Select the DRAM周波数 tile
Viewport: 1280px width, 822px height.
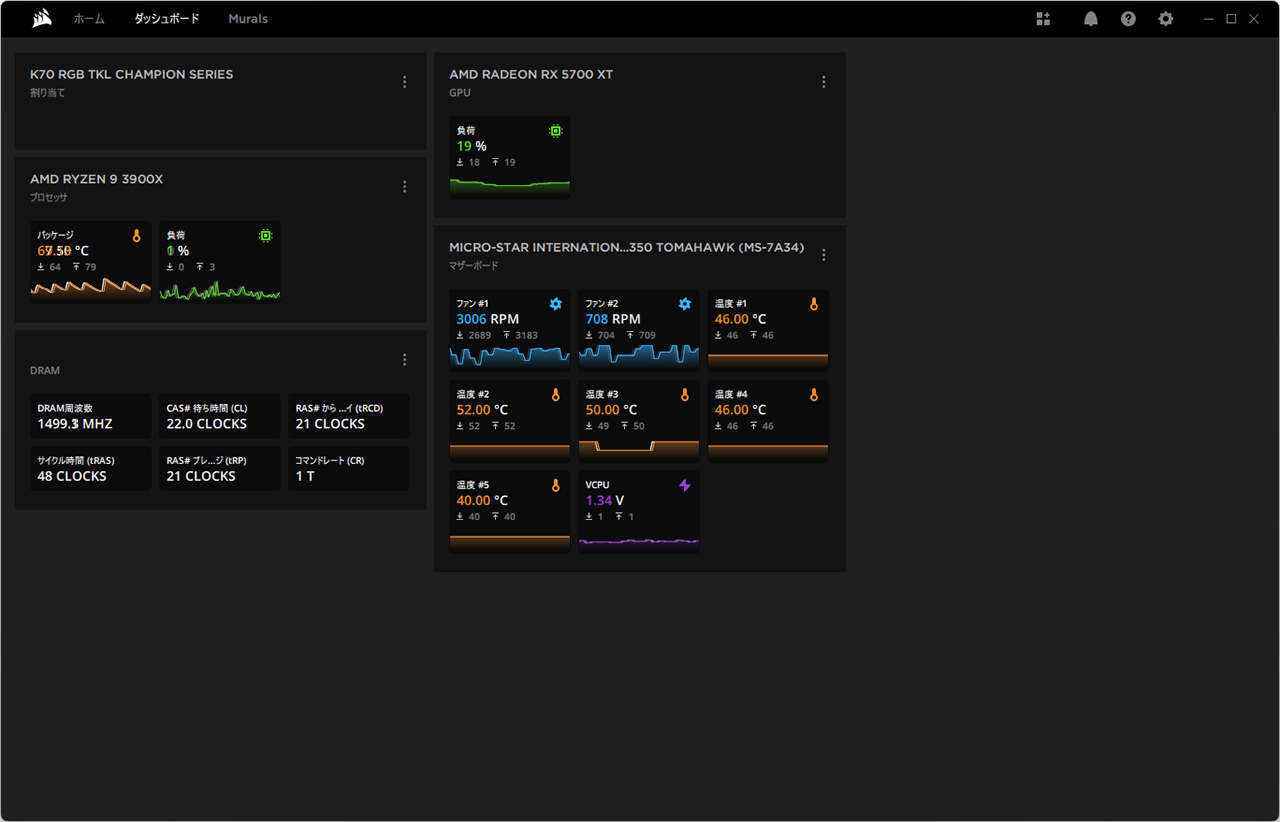91,416
